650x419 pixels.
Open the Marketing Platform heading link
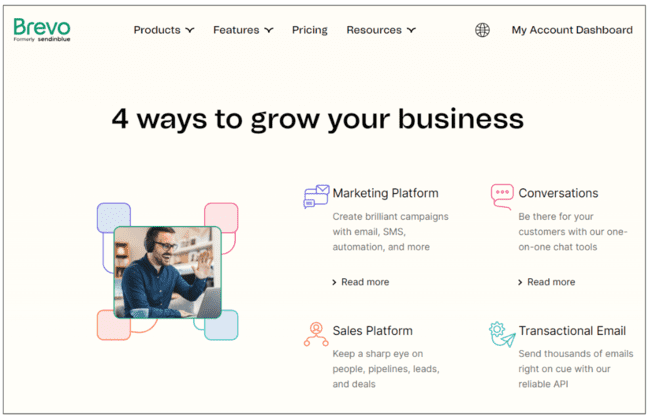(x=385, y=193)
